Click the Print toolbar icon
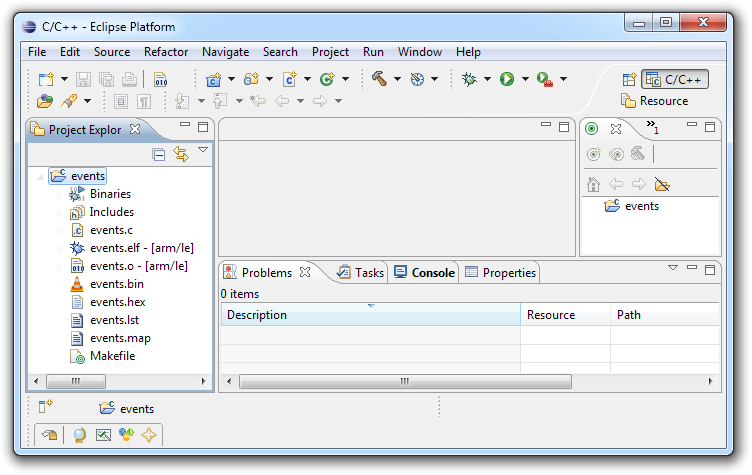Viewport: 752px width, 475px height. (x=129, y=79)
